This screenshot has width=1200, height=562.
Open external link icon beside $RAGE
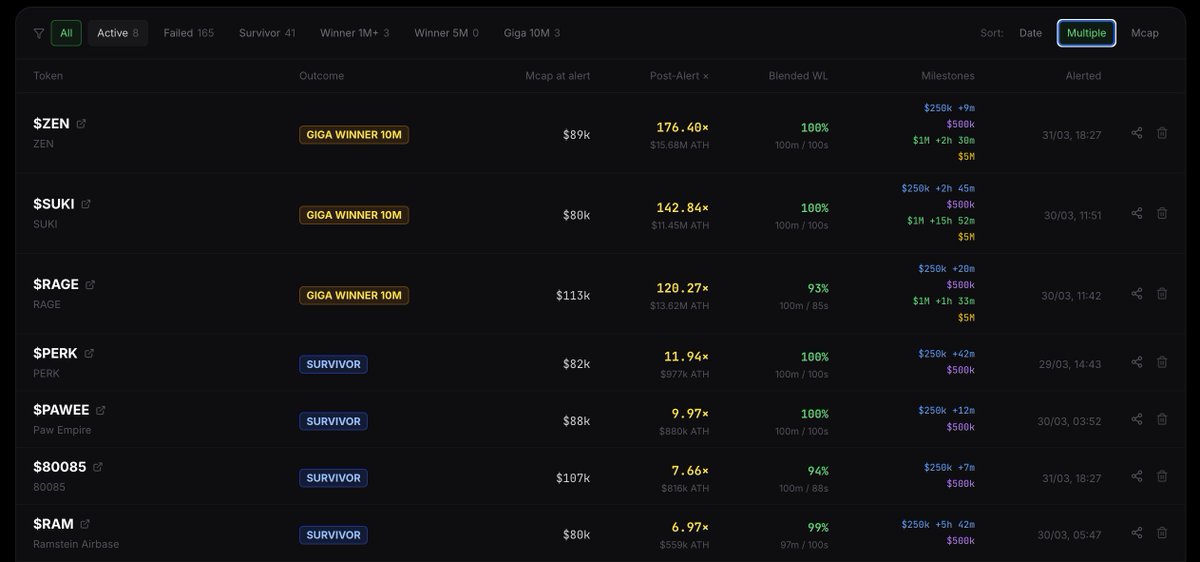pyautogui.click(x=90, y=285)
